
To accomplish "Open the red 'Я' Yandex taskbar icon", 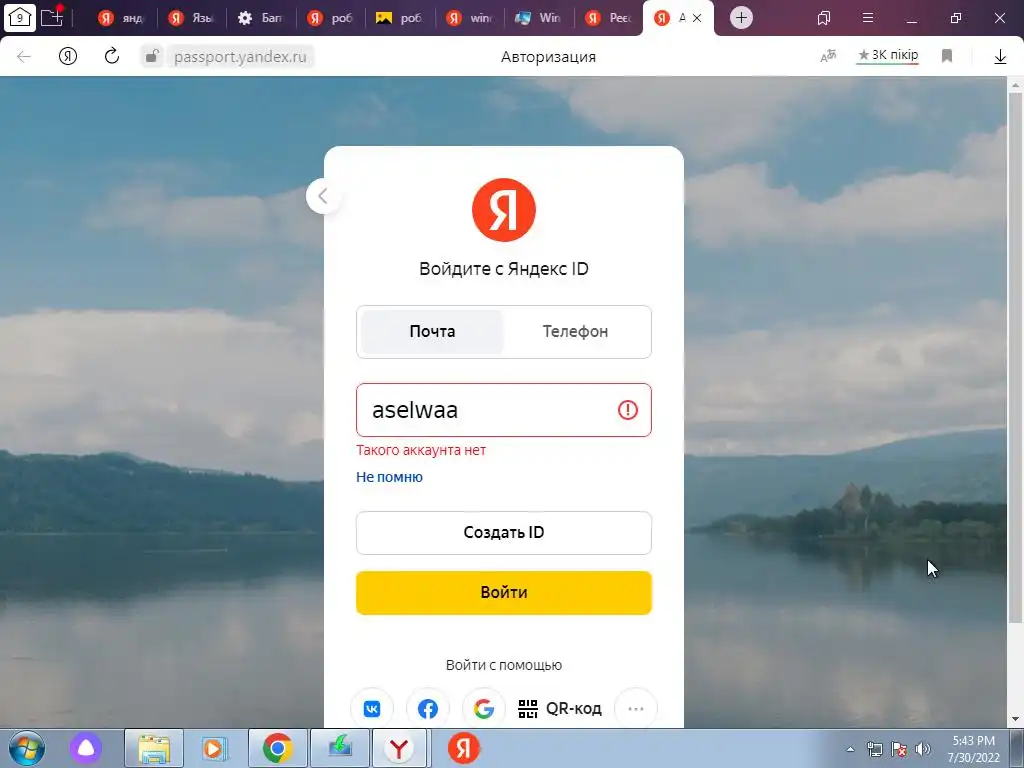I will click(463, 748).
